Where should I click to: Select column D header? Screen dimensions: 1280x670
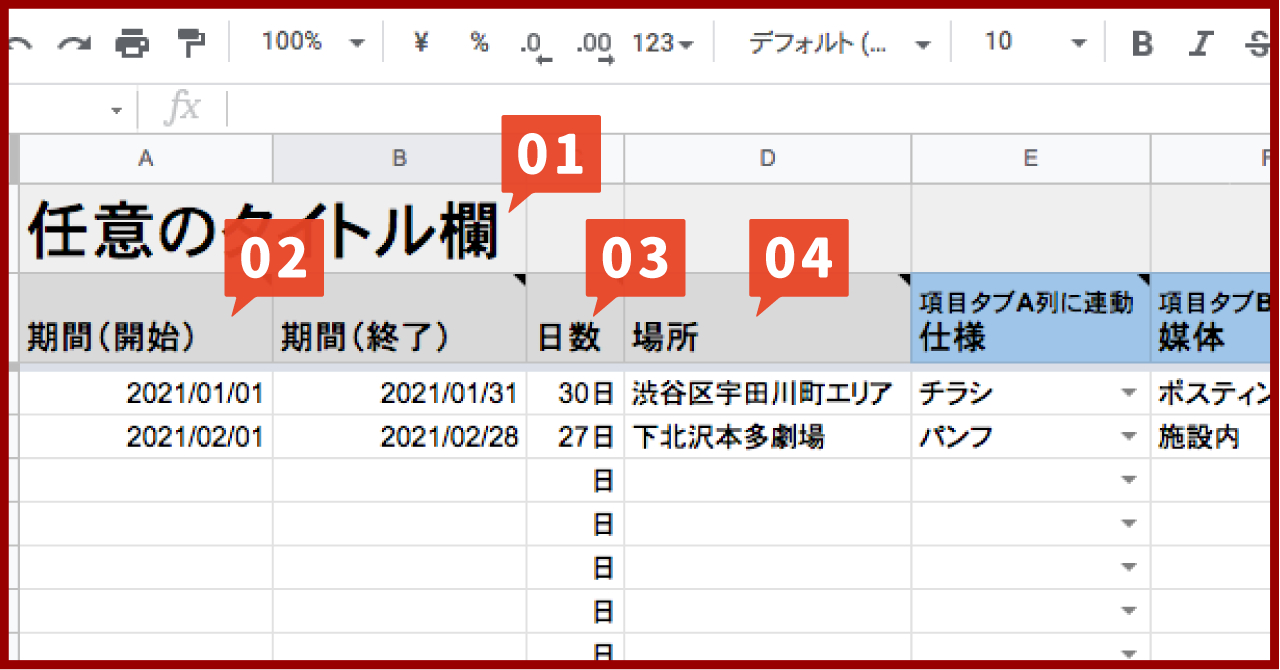click(766, 157)
